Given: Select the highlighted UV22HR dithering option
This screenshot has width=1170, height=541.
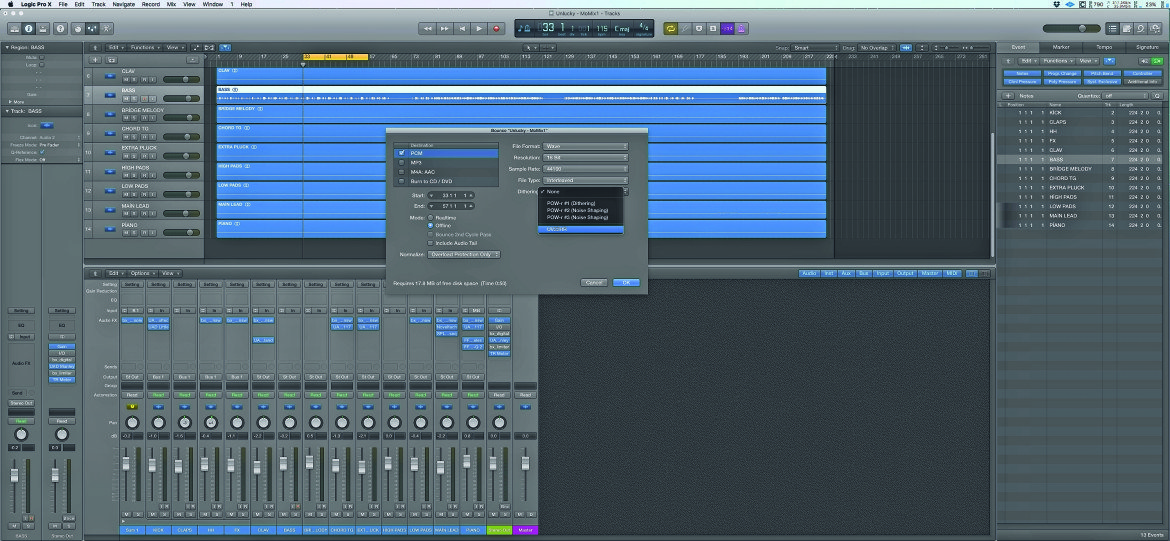Looking at the screenshot, I should [x=581, y=229].
